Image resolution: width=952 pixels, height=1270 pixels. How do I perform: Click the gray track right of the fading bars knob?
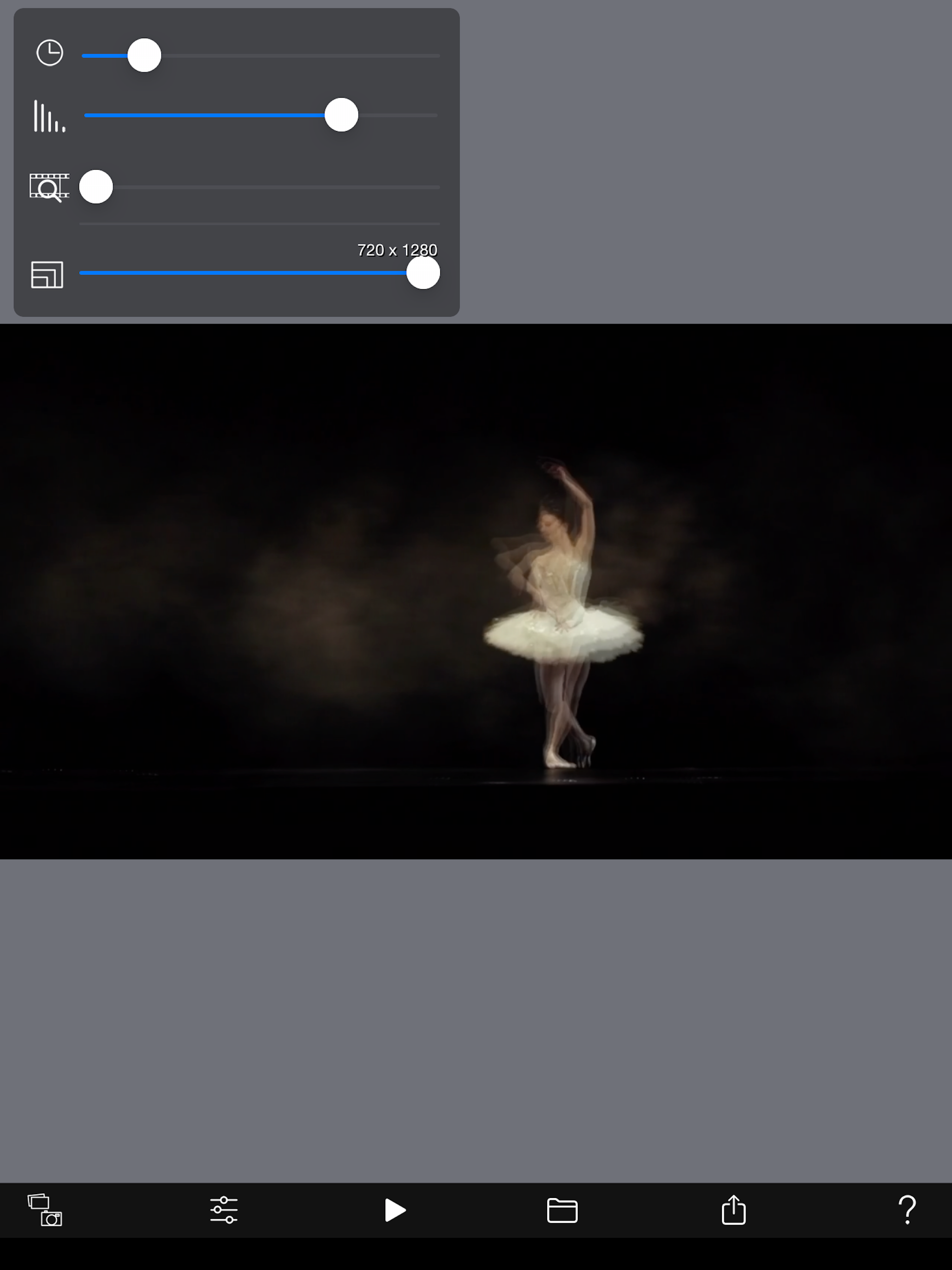(x=399, y=115)
